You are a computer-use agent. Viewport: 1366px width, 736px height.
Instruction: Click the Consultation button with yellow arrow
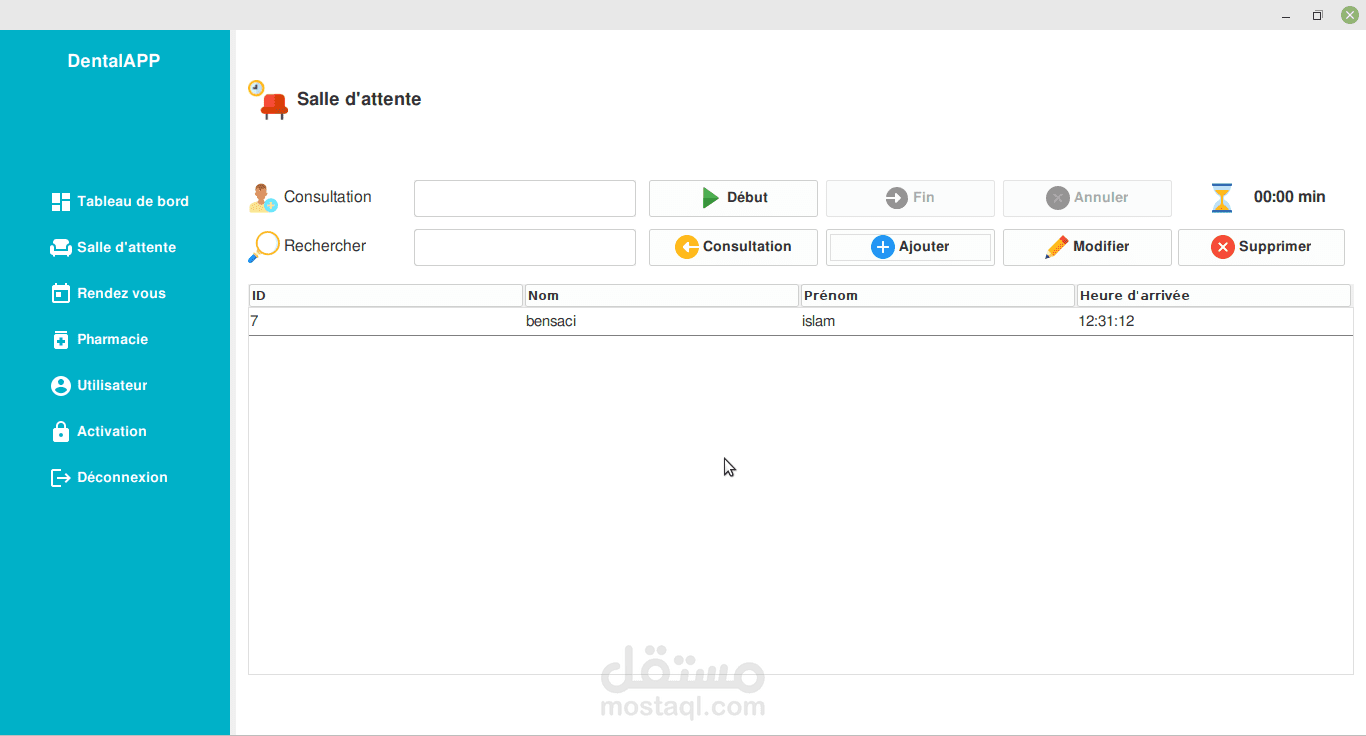point(733,247)
